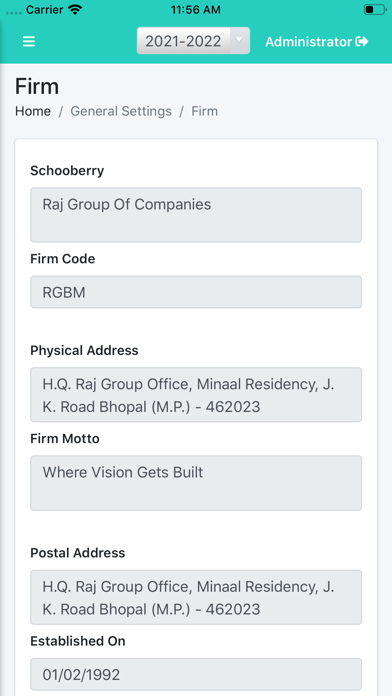Tap the Carrier text in status bar
The height and width of the screenshot is (696, 392).
coord(45,9)
